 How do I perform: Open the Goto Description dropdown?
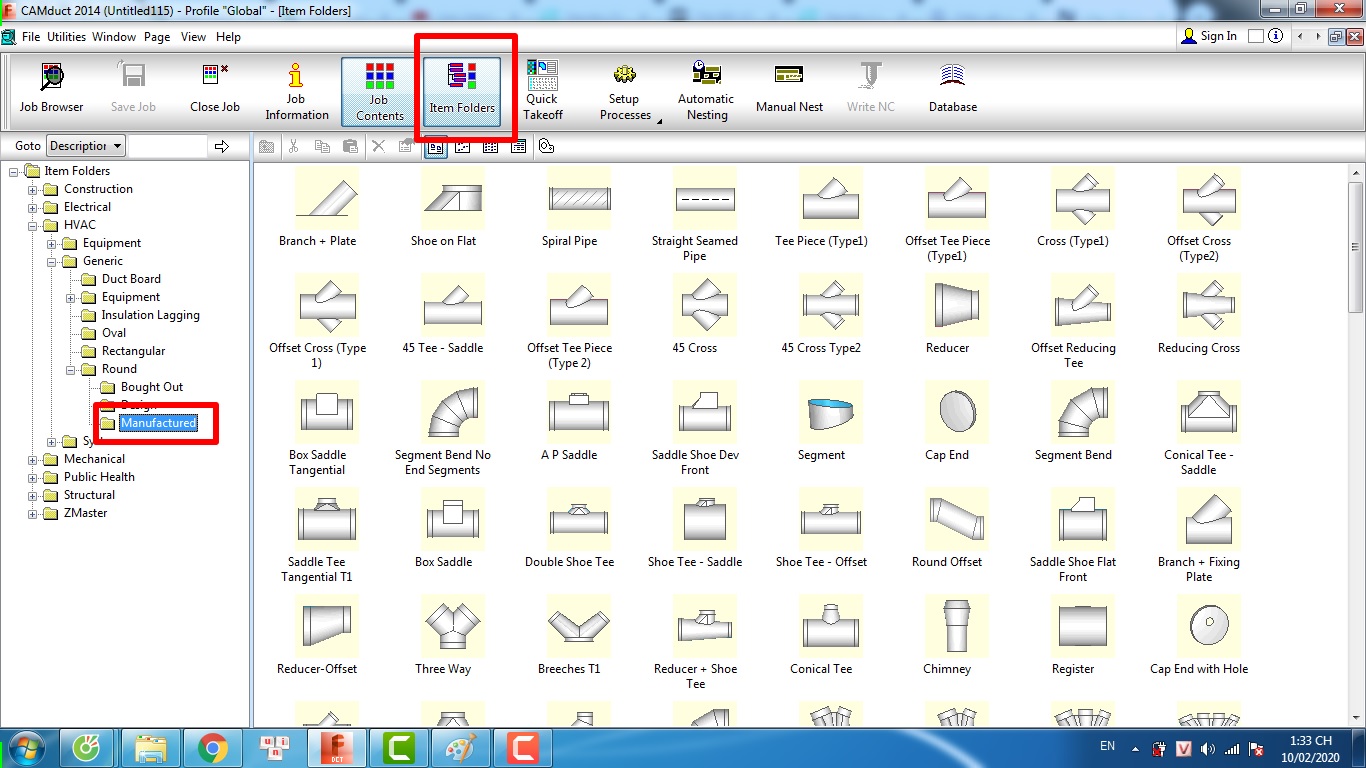[86, 146]
